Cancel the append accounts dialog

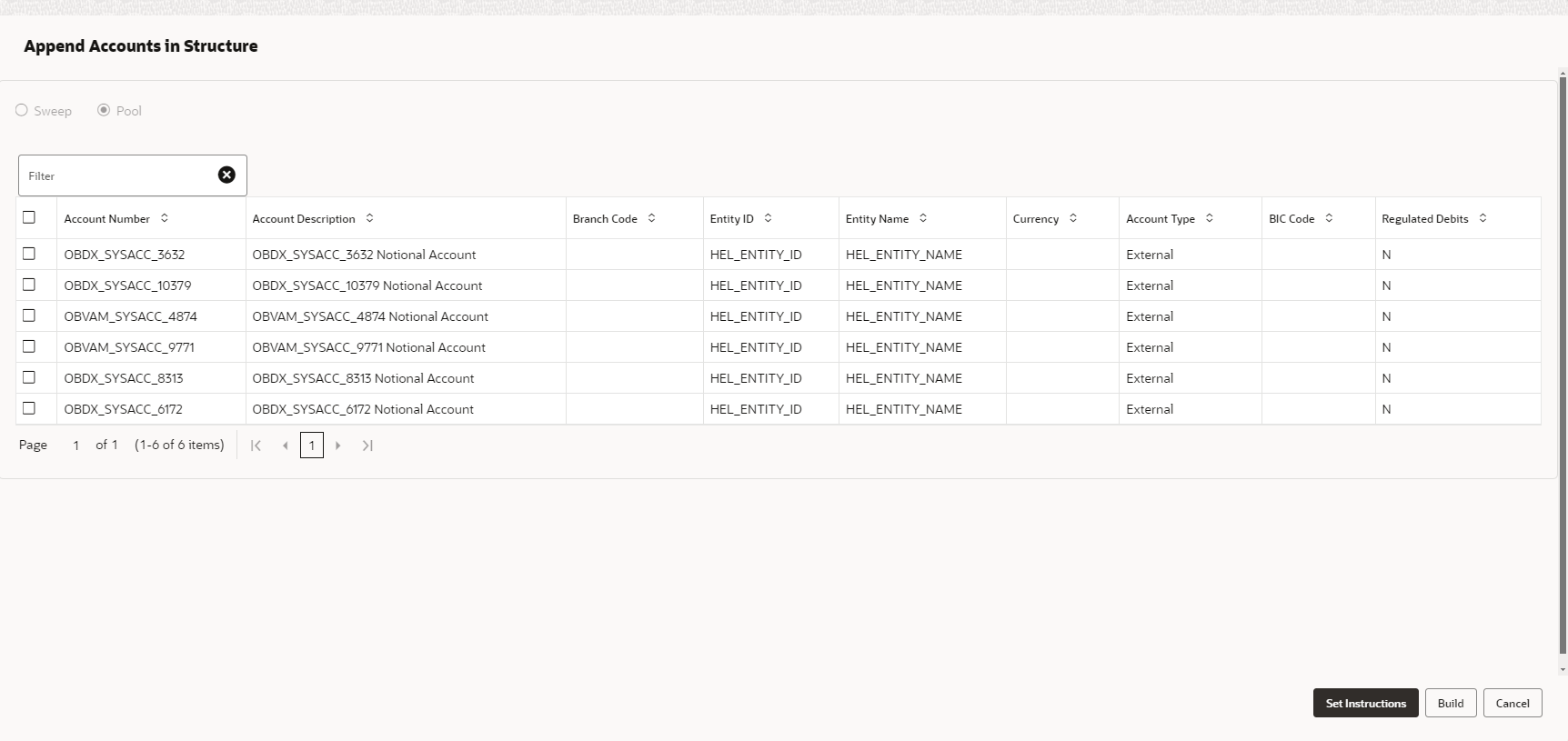point(1513,703)
